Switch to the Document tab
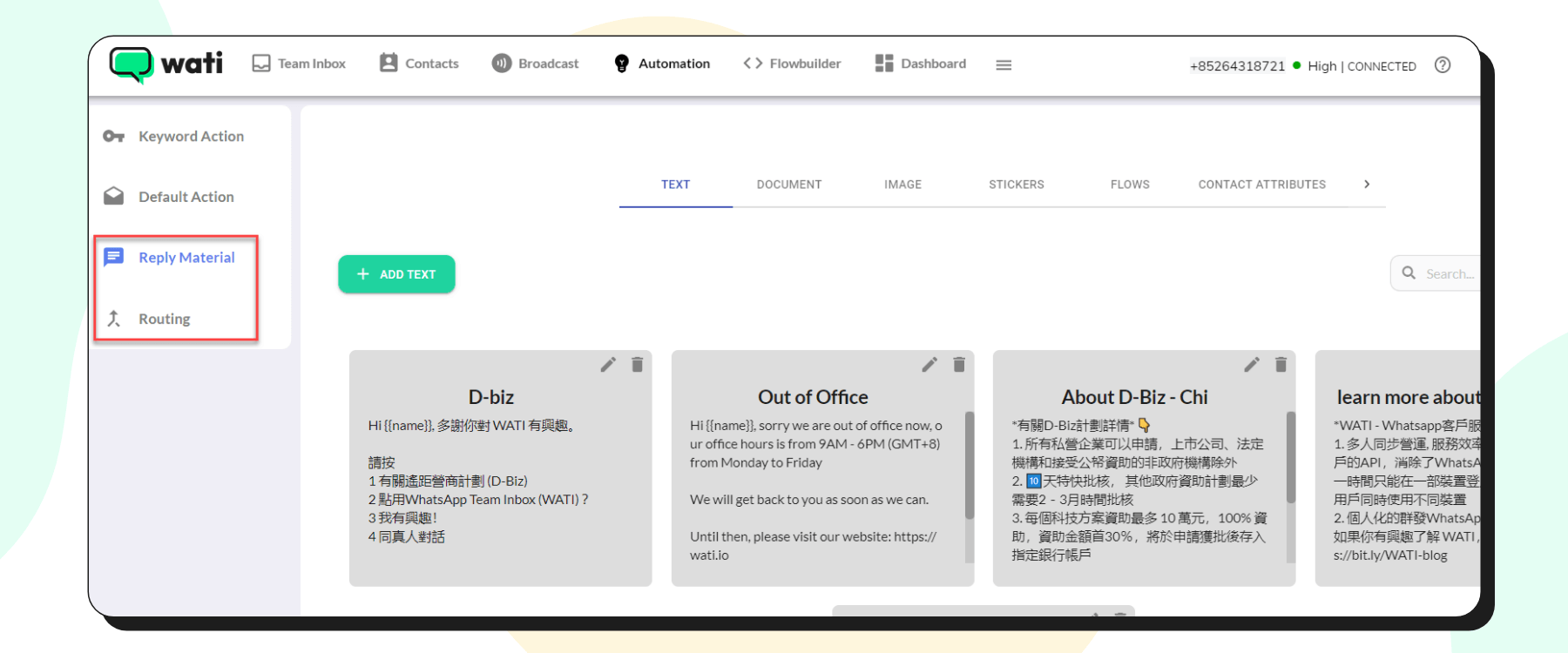The image size is (1568, 653). [788, 185]
